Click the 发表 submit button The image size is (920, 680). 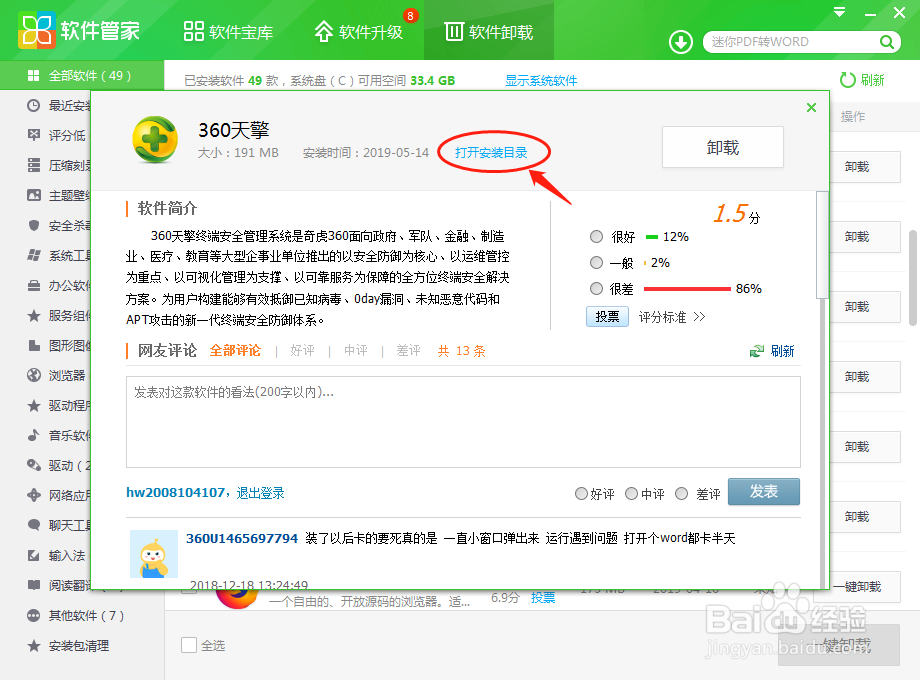[763, 492]
